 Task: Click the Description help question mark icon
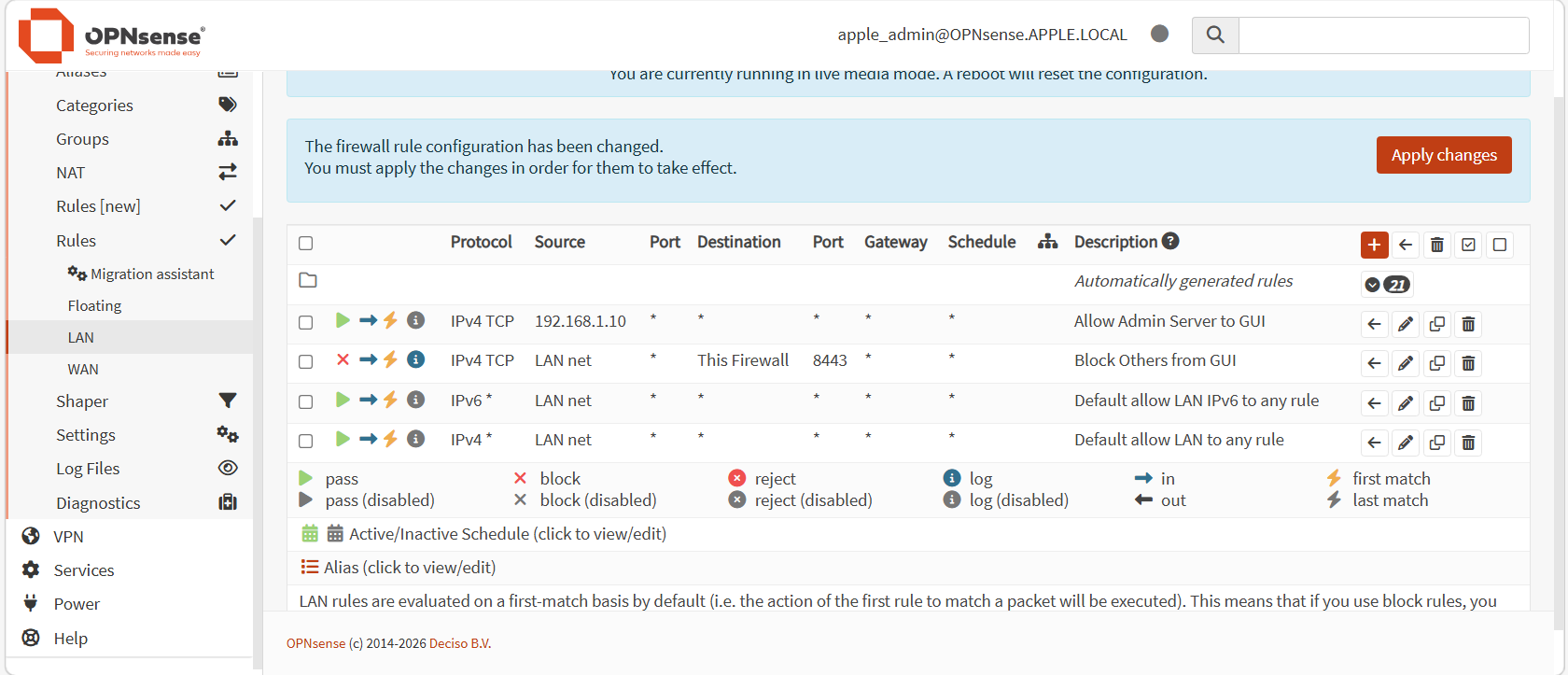click(x=1170, y=241)
